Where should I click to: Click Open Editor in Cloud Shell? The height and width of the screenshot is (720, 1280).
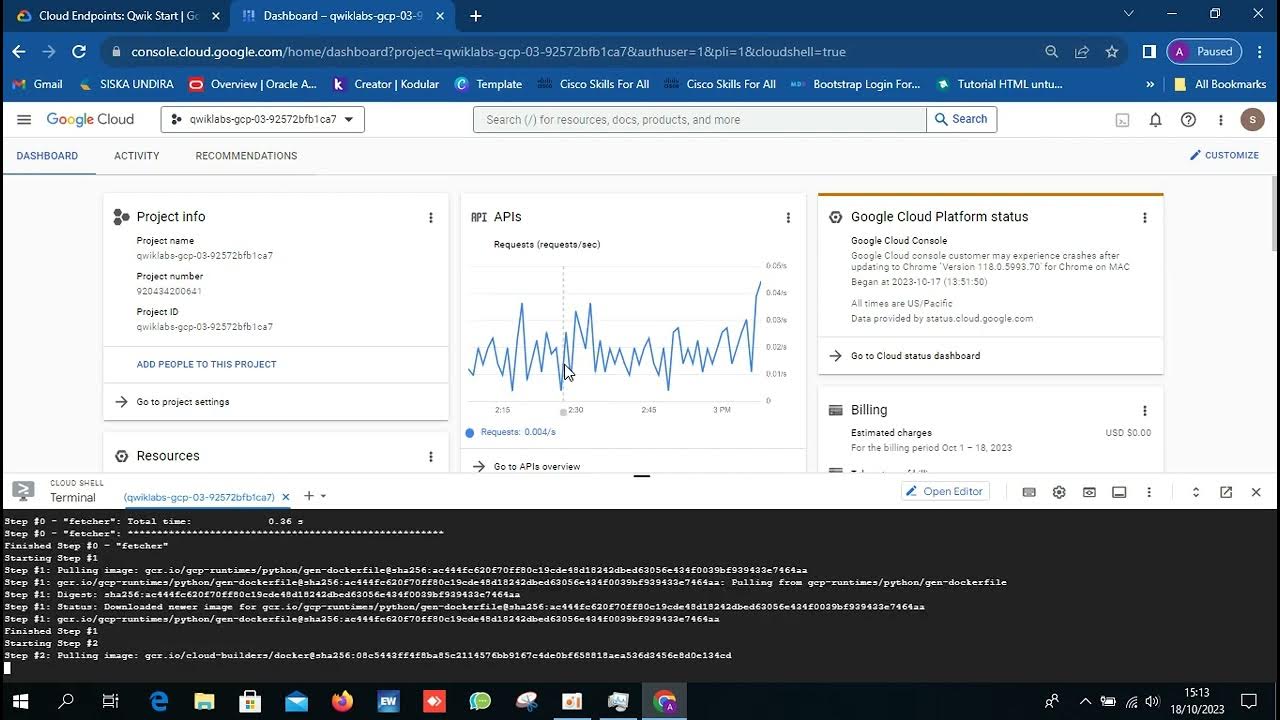coord(945,491)
